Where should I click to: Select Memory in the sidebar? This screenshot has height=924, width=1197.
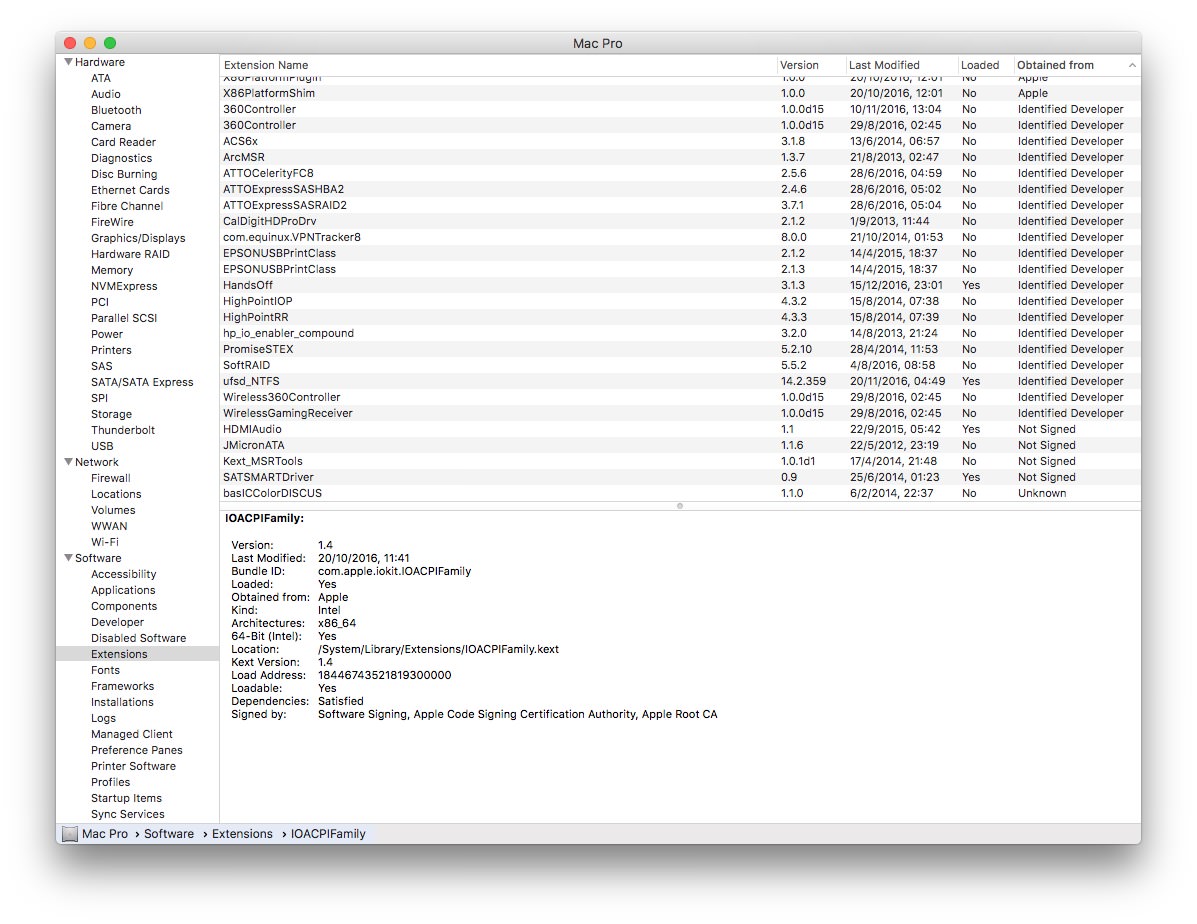tap(111, 270)
